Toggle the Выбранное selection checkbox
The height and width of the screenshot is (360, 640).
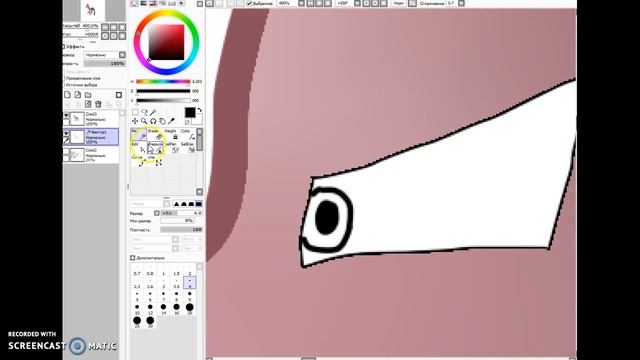tap(249, 3)
